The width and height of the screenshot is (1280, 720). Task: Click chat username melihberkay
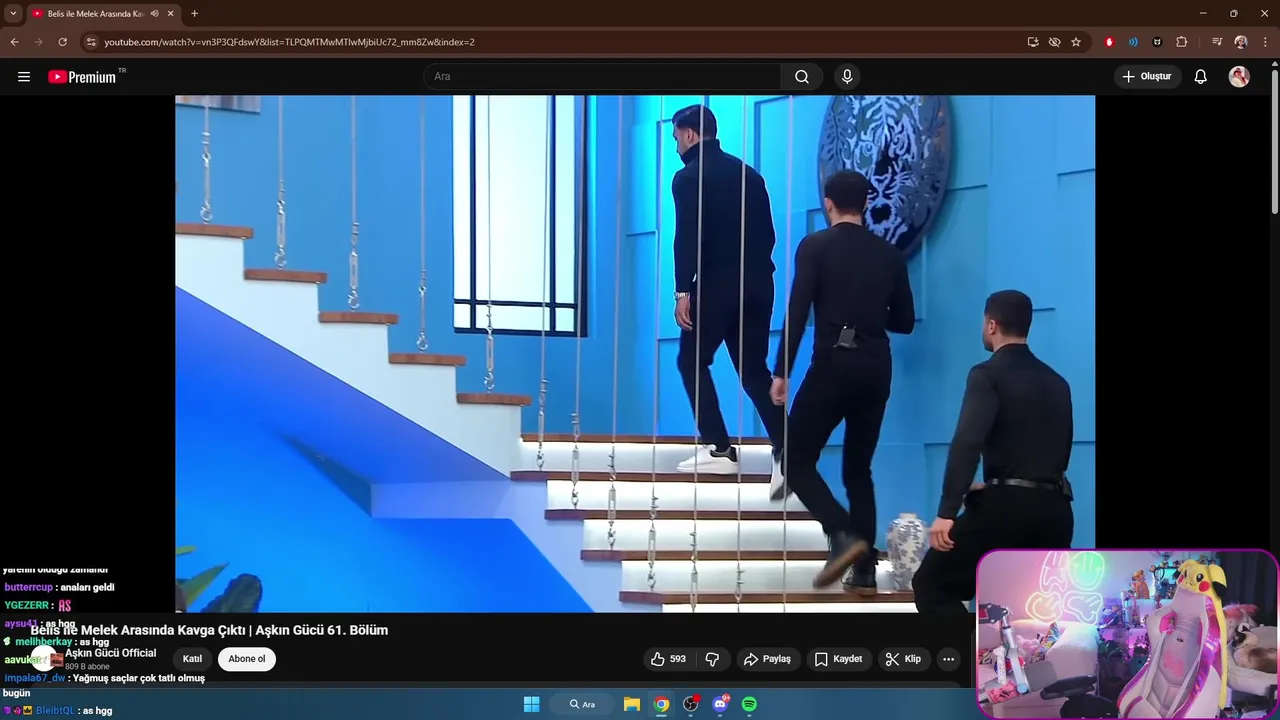(x=43, y=642)
